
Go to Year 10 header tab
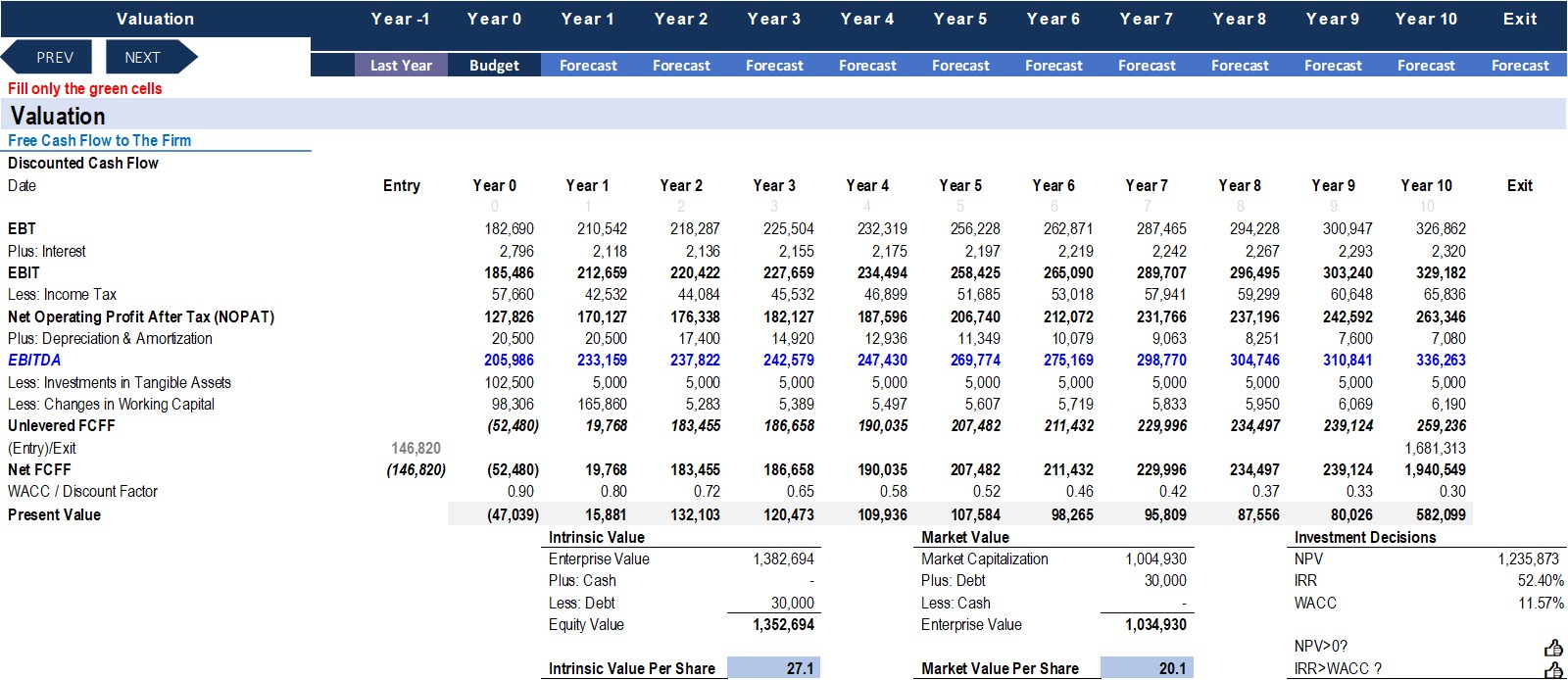coord(1426,19)
